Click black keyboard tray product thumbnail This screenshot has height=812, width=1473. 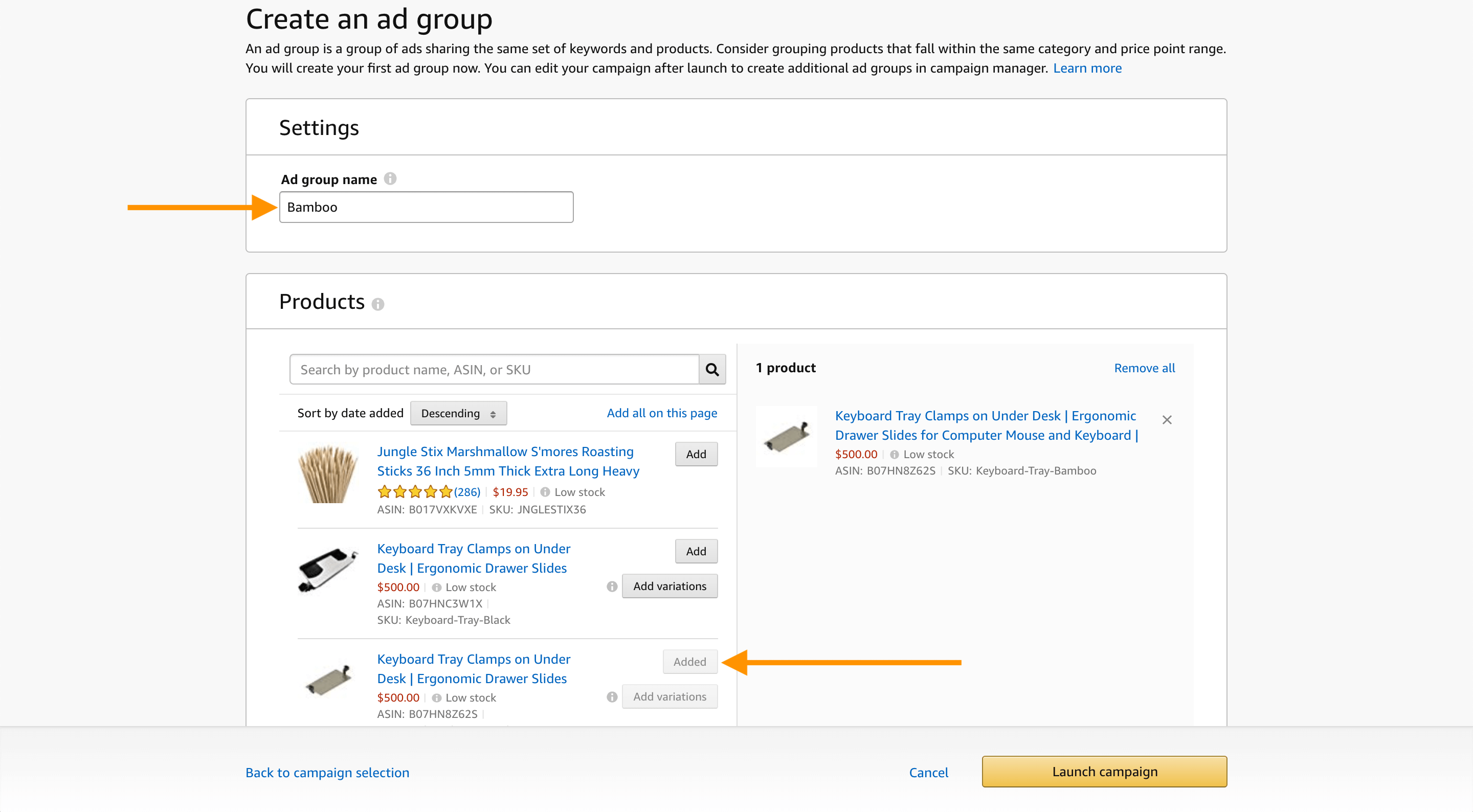[328, 570]
